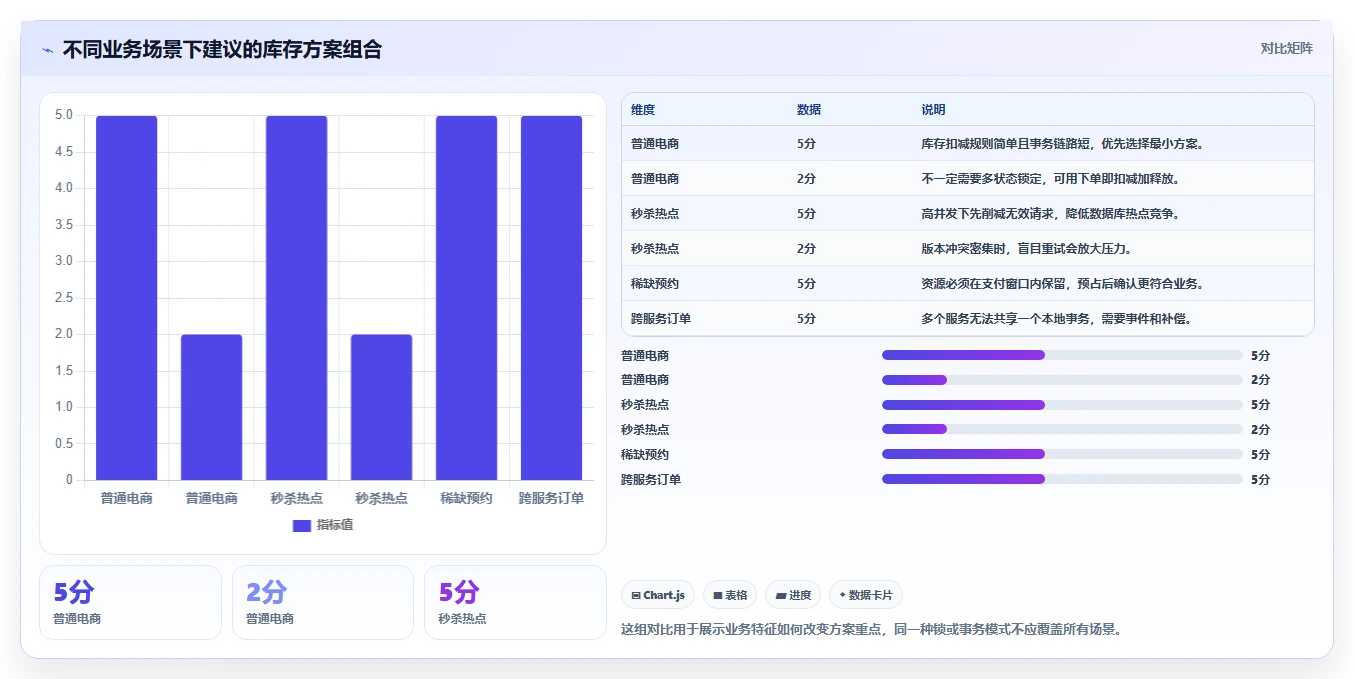Click the 数据 column header
This screenshot has height=679, width=1354.
tap(809, 110)
